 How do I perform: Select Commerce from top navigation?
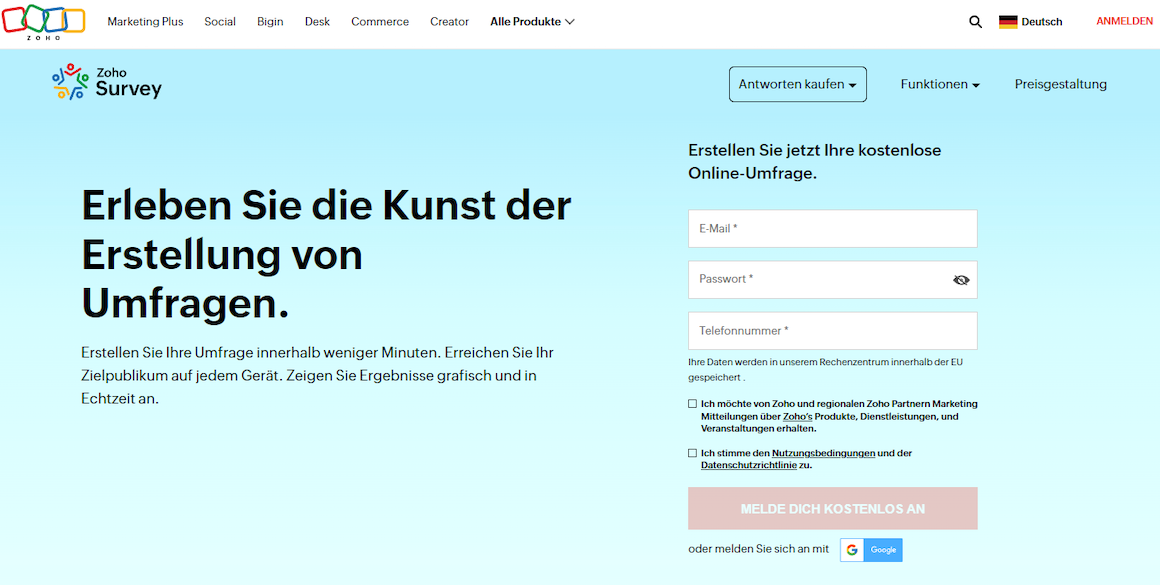pos(380,22)
